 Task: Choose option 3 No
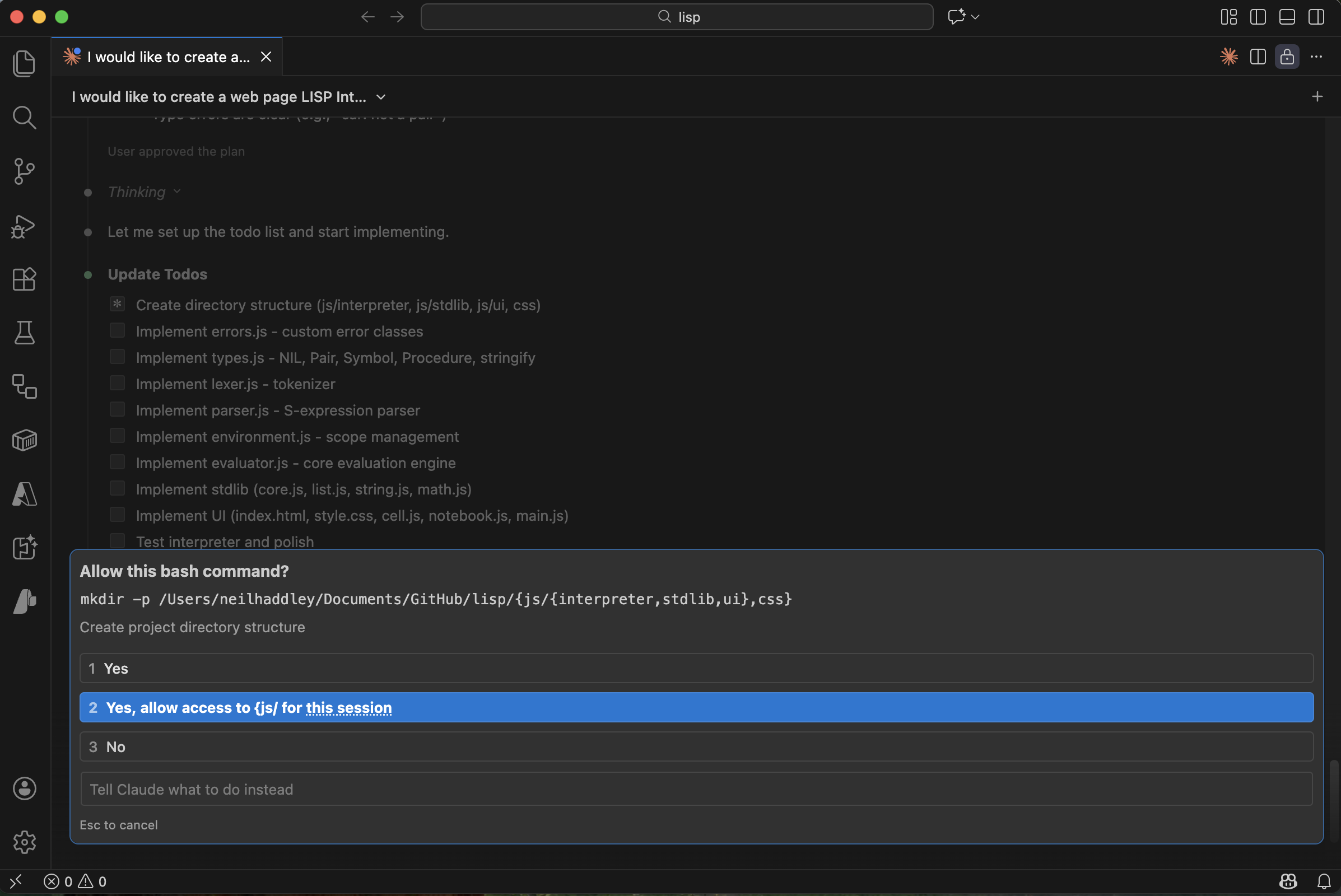click(x=696, y=746)
